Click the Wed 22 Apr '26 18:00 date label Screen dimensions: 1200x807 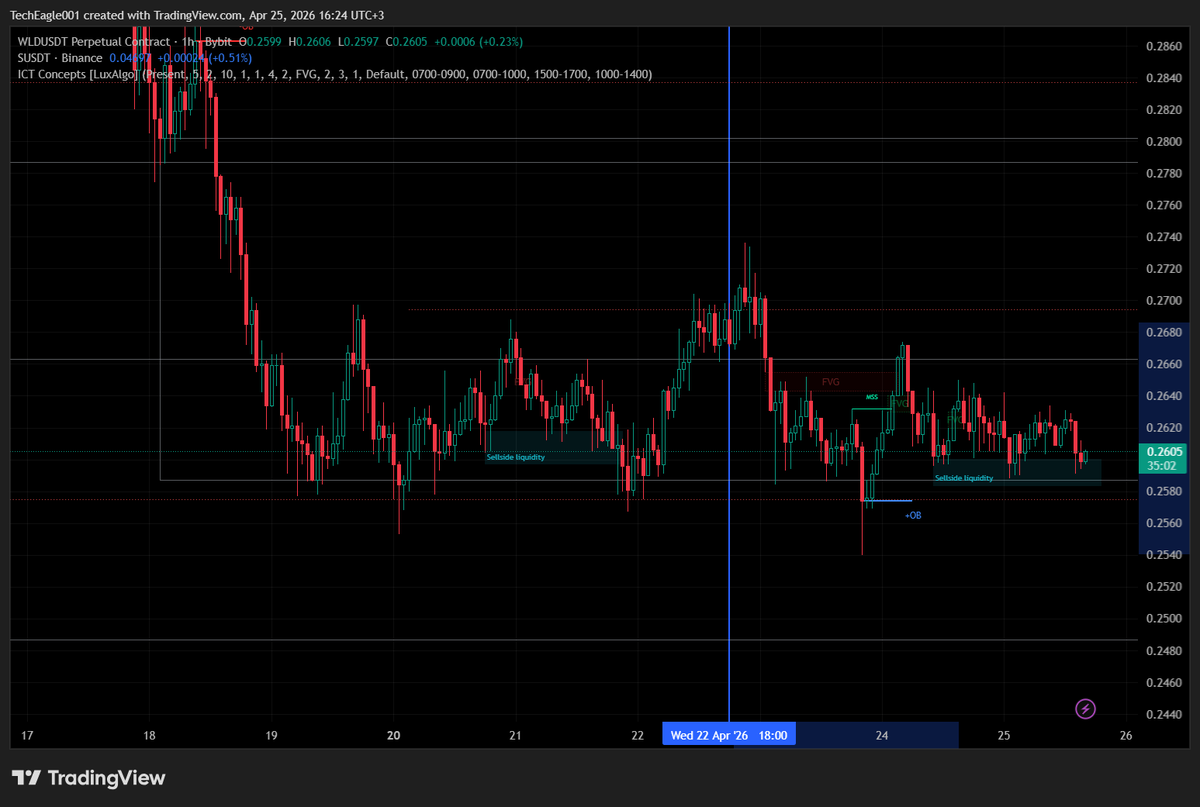point(729,736)
